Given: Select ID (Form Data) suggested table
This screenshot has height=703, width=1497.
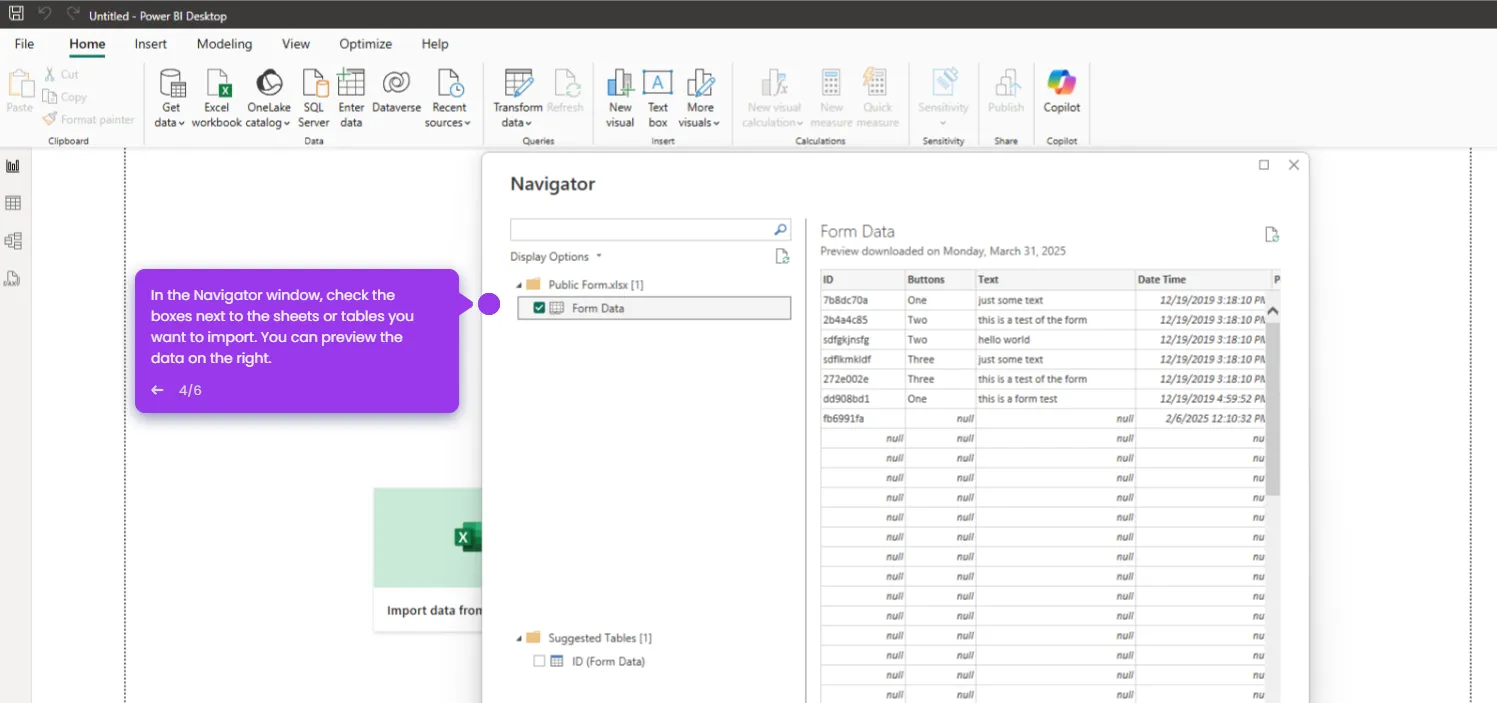Looking at the screenshot, I should click(x=608, y=661).
